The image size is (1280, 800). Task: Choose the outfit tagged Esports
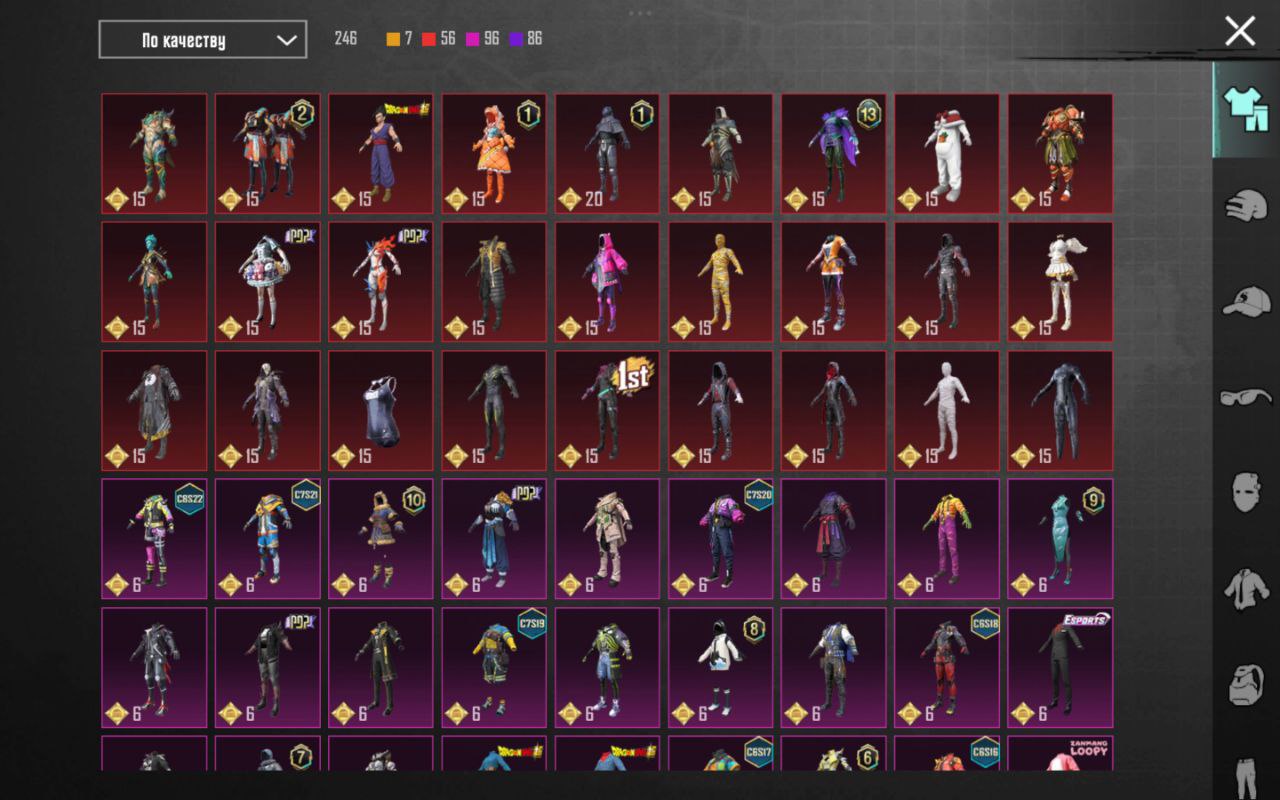pos(1060,667)
